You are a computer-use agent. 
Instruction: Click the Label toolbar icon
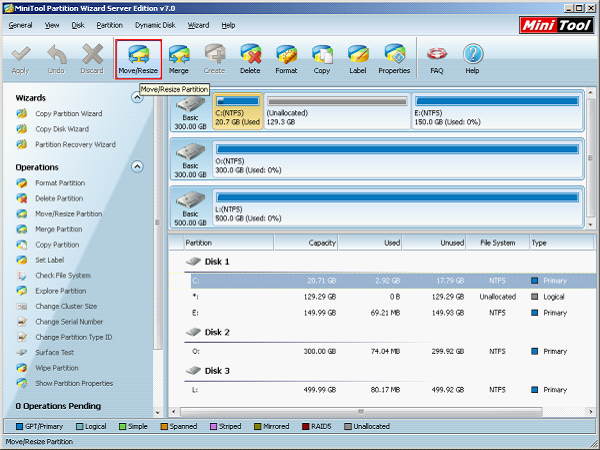click(x=358, y=59)
